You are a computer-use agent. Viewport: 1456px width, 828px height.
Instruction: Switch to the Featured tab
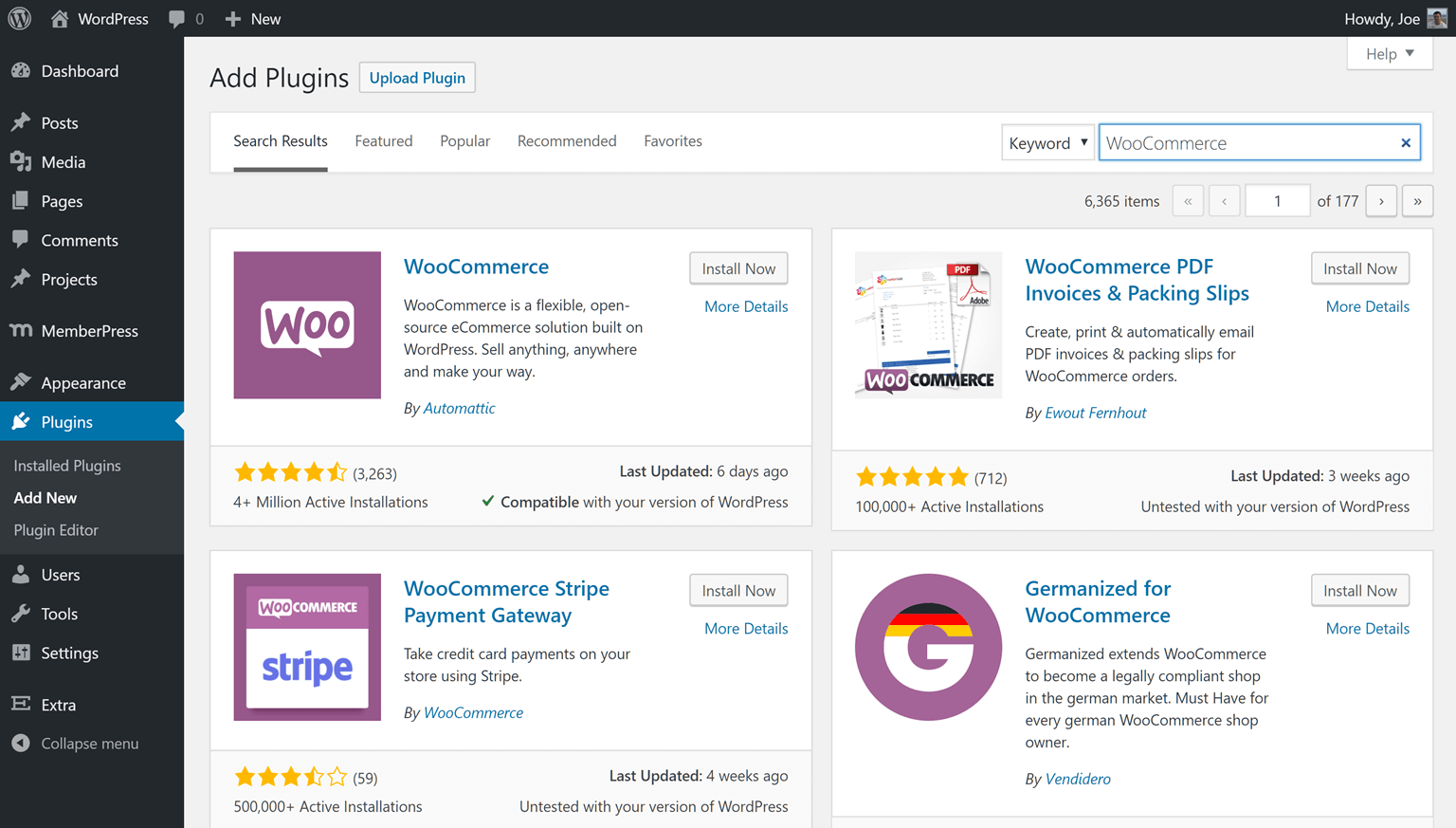(x=384, y=141)
